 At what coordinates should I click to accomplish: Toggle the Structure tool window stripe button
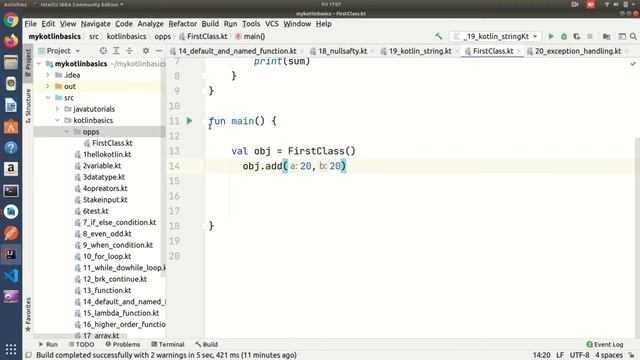(x=28, y=106)
